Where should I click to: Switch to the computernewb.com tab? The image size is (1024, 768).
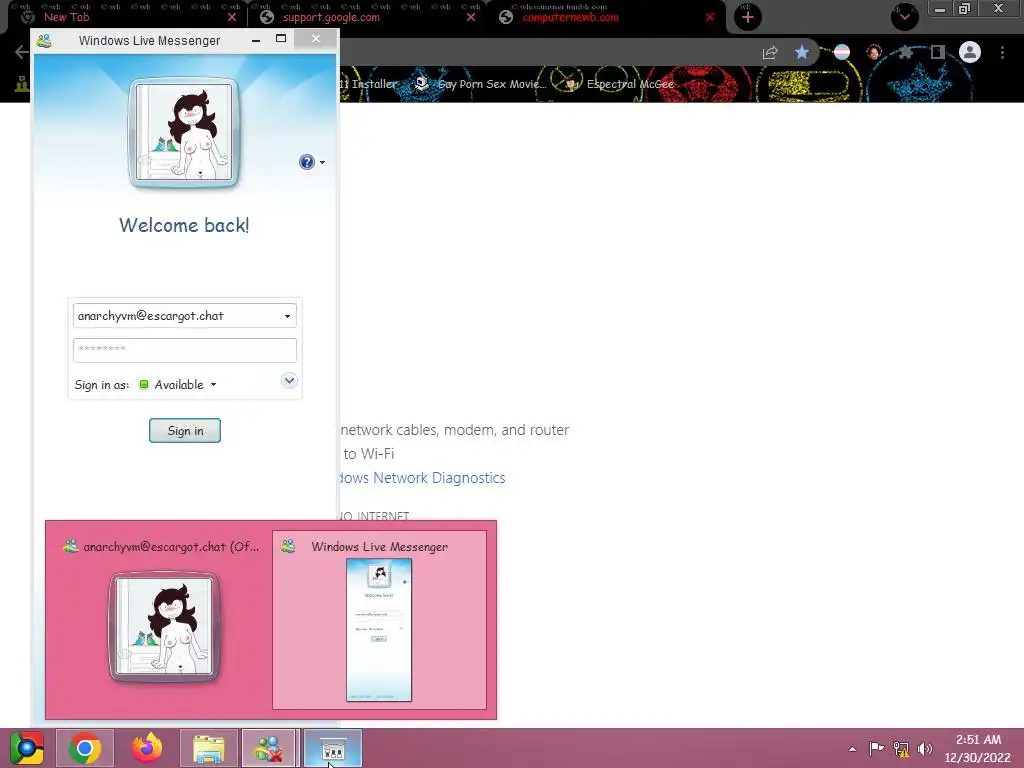click(x=569, y=18)
